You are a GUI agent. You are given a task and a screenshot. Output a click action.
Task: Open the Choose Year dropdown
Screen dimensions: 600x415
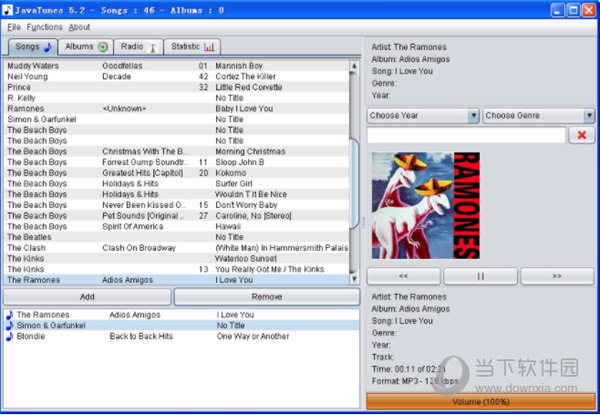click(423, 116)
